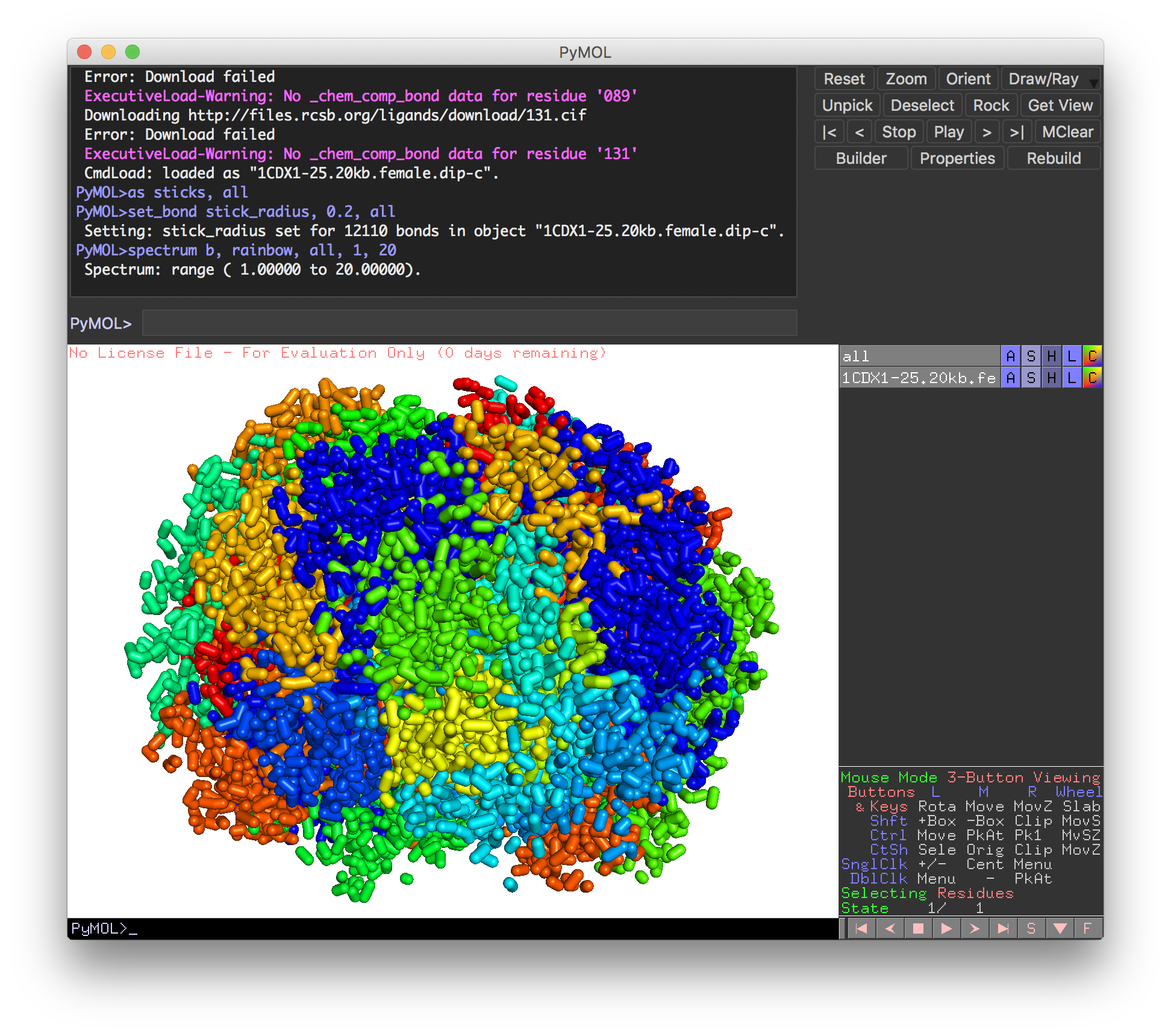
Task: Open the Action (A) menu for object "all"
Action: point(1011,356)
